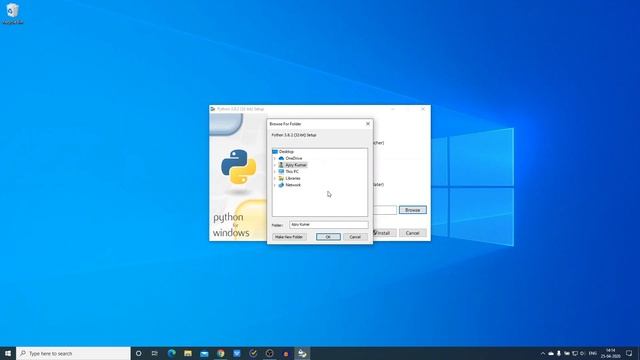Open the Action Center notifications icon
Viewport: 640px width, 360px height.
[x=629, y=353]
